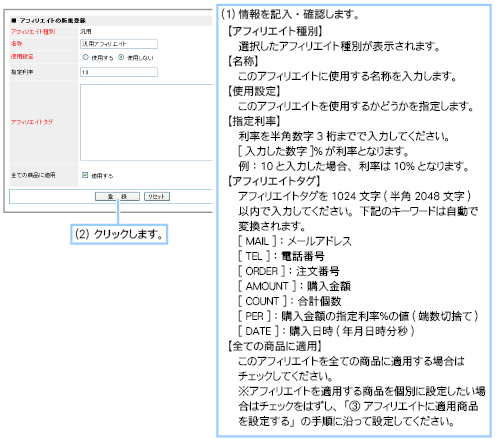
Task: Click the red 名称 field label
Action: coord(16,43)
